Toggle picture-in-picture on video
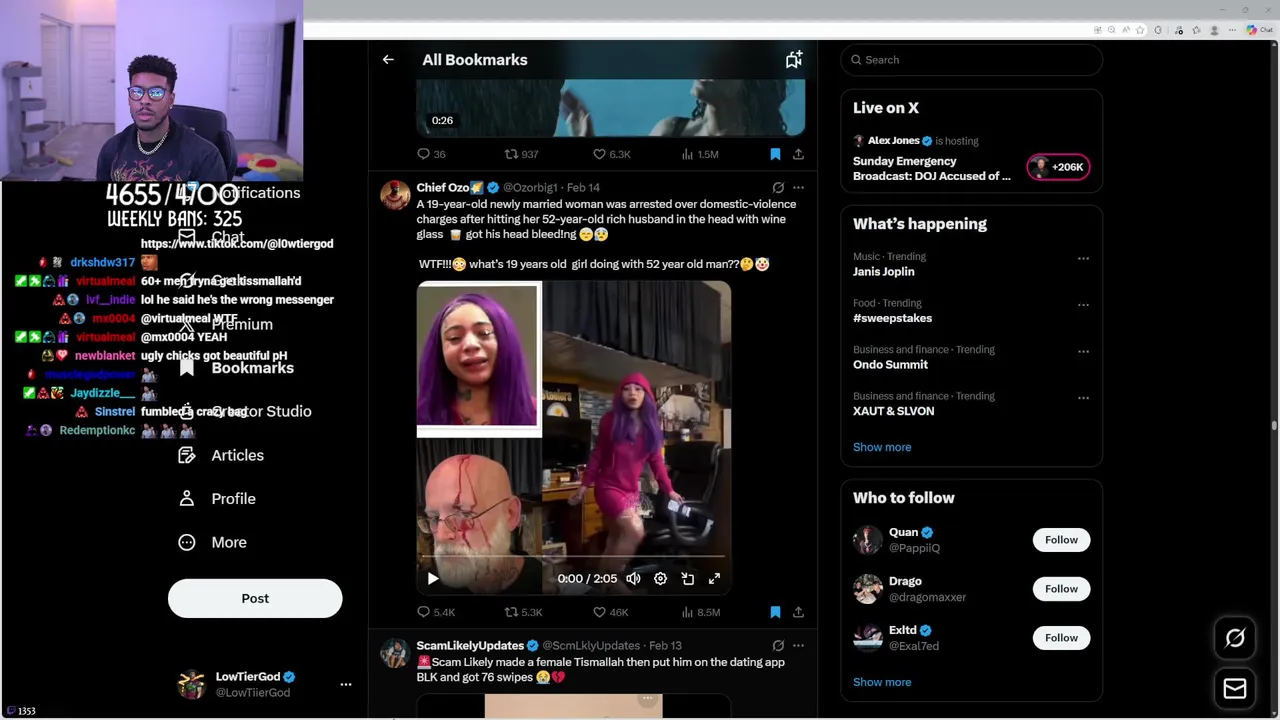This screenshot has height=720, width=1280. click(688, 579)
